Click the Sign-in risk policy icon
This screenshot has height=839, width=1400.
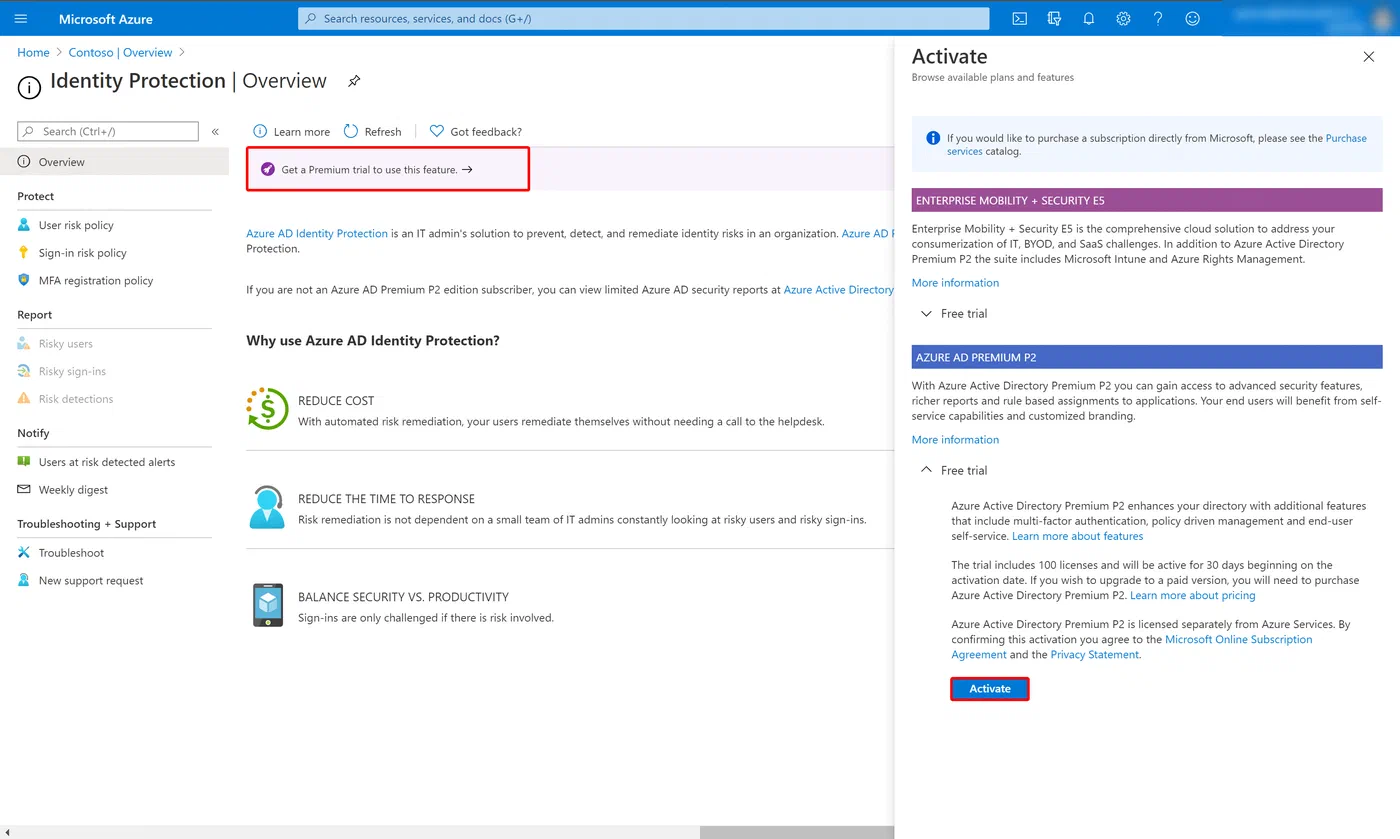[x=24, y=253]
